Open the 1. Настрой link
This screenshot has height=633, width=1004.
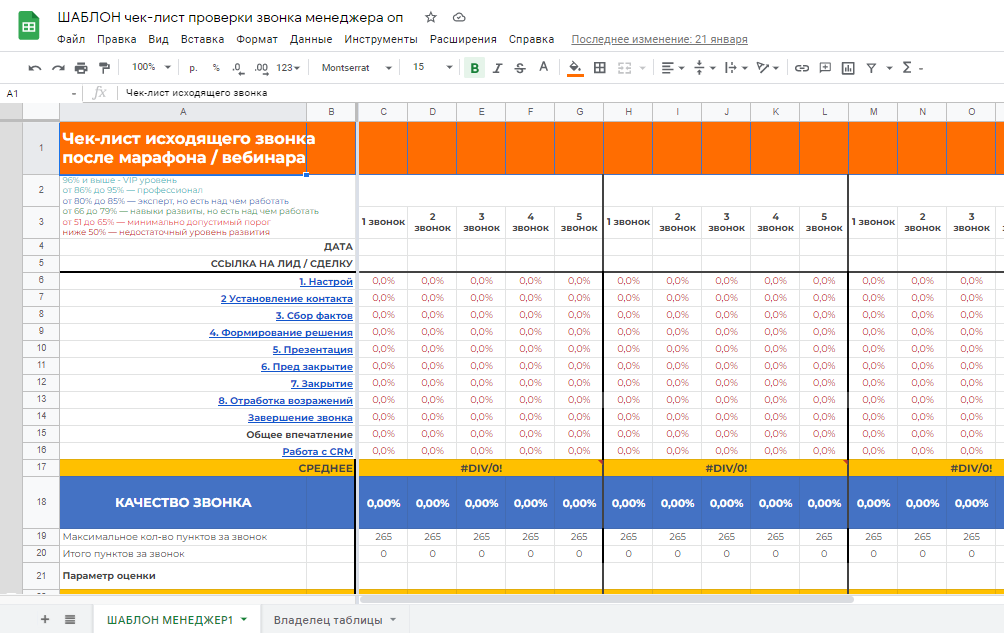(x=326, y=282)
